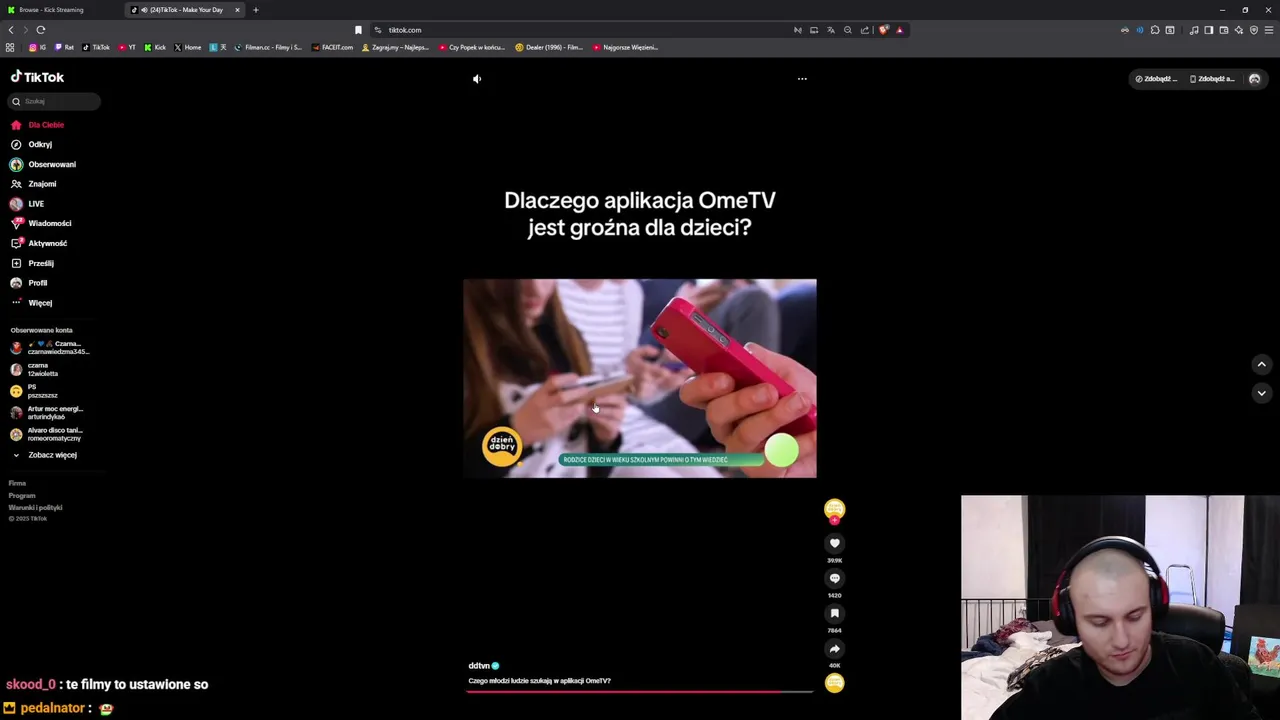This screenshot has height=720, width=1280.
Task: Open the browser hamburger menu
Action: coord(1268,30)
